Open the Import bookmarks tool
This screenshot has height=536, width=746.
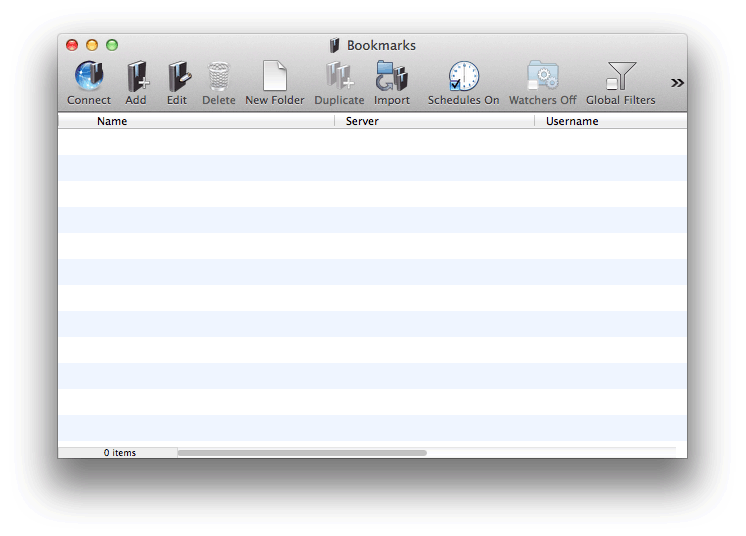pyautogui.click(x=391, y=77)
